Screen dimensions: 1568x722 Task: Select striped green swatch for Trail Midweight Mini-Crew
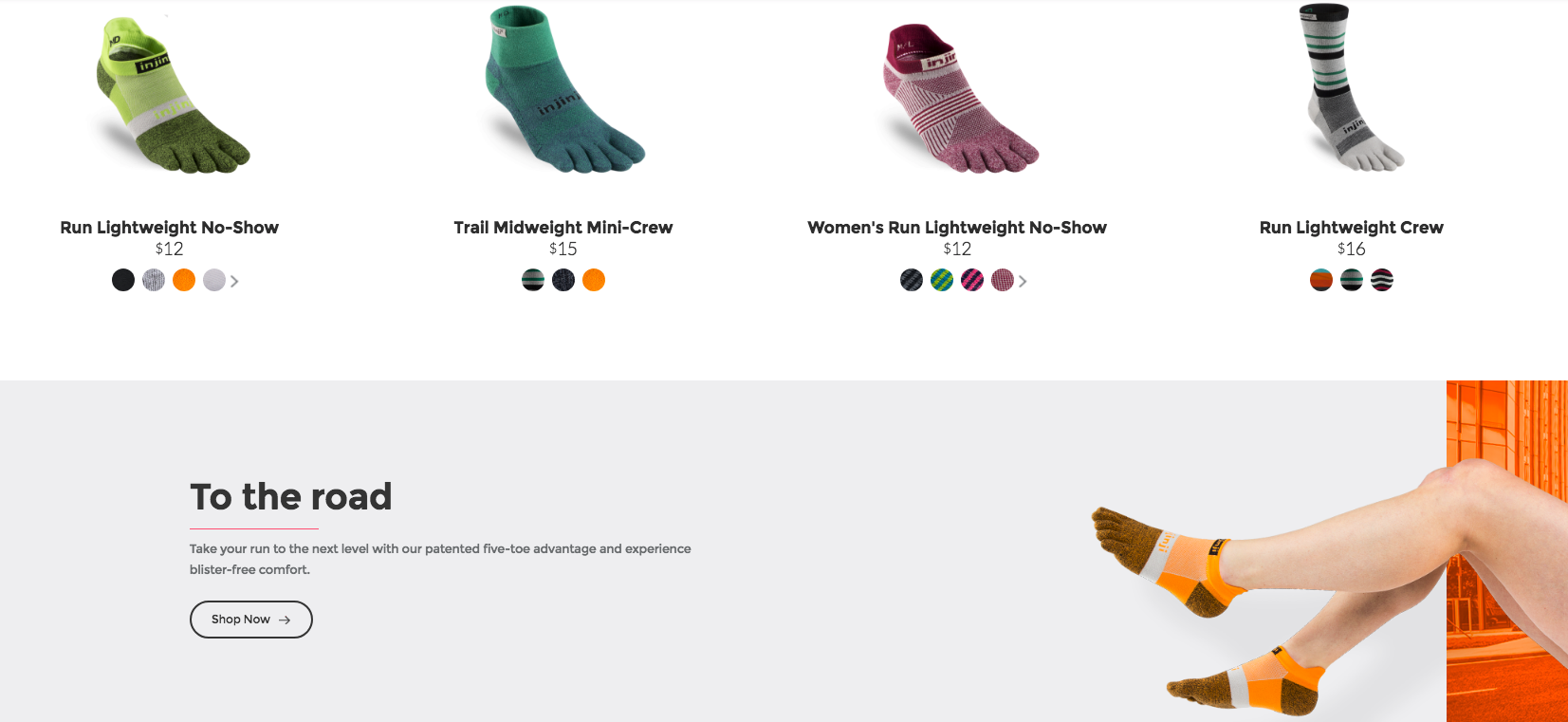pos(533,280)
